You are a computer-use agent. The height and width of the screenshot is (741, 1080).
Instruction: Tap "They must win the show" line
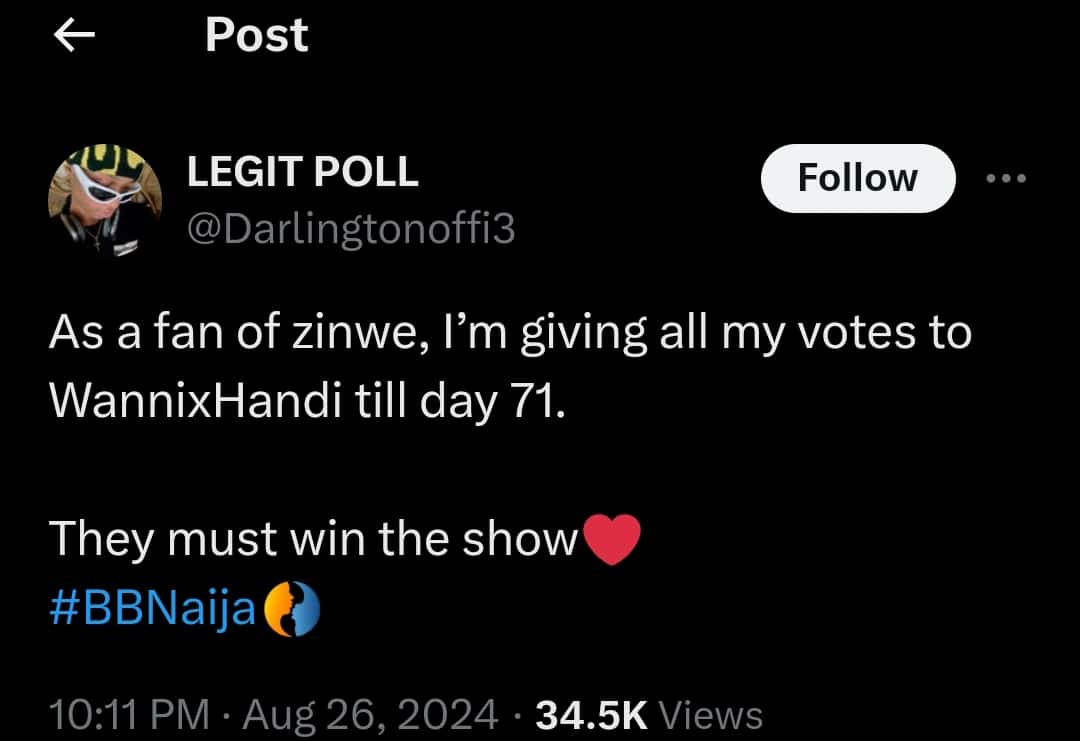pos(313,541)
